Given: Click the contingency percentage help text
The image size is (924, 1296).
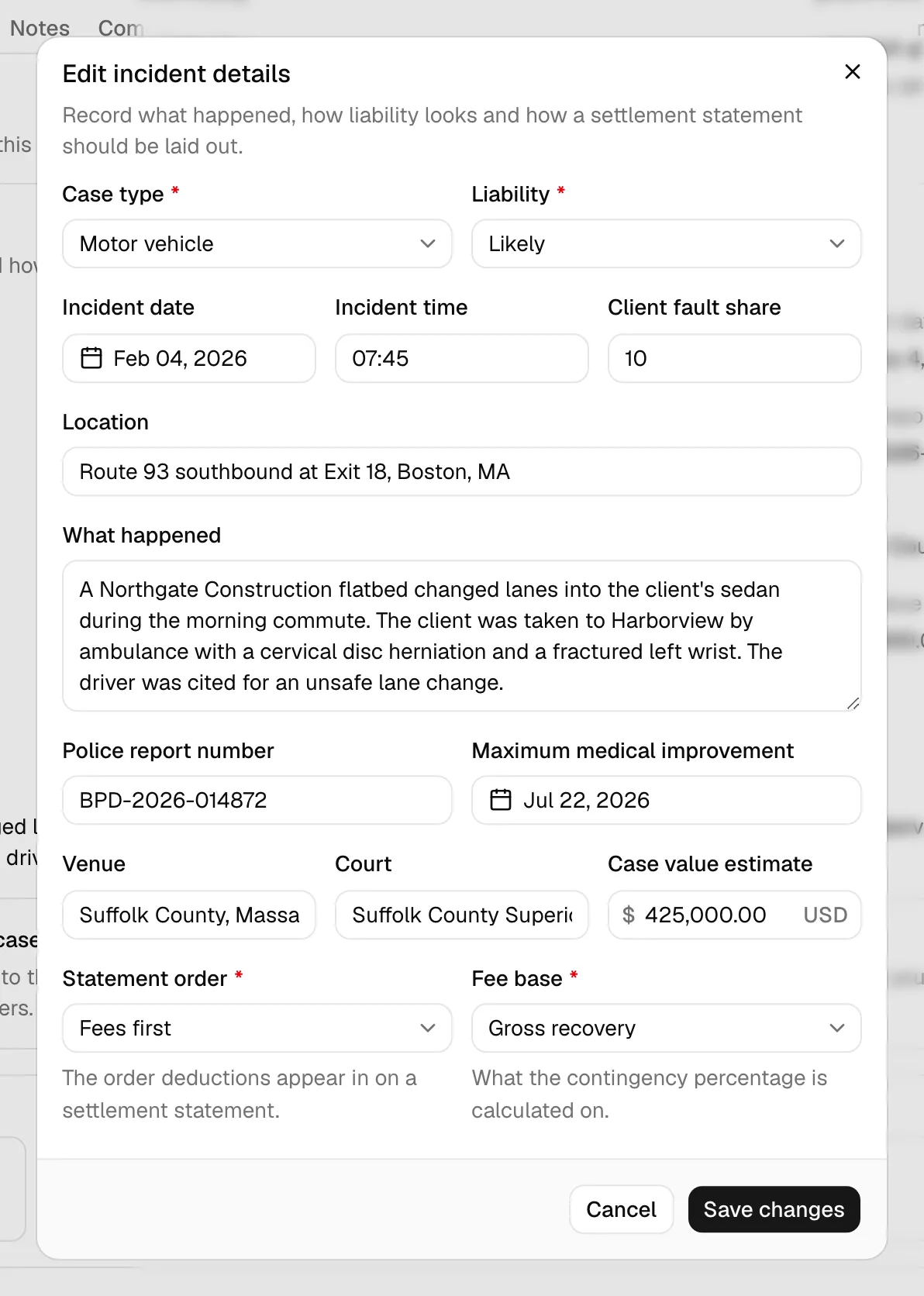Looking at the screenshot, I should 650,1094.
